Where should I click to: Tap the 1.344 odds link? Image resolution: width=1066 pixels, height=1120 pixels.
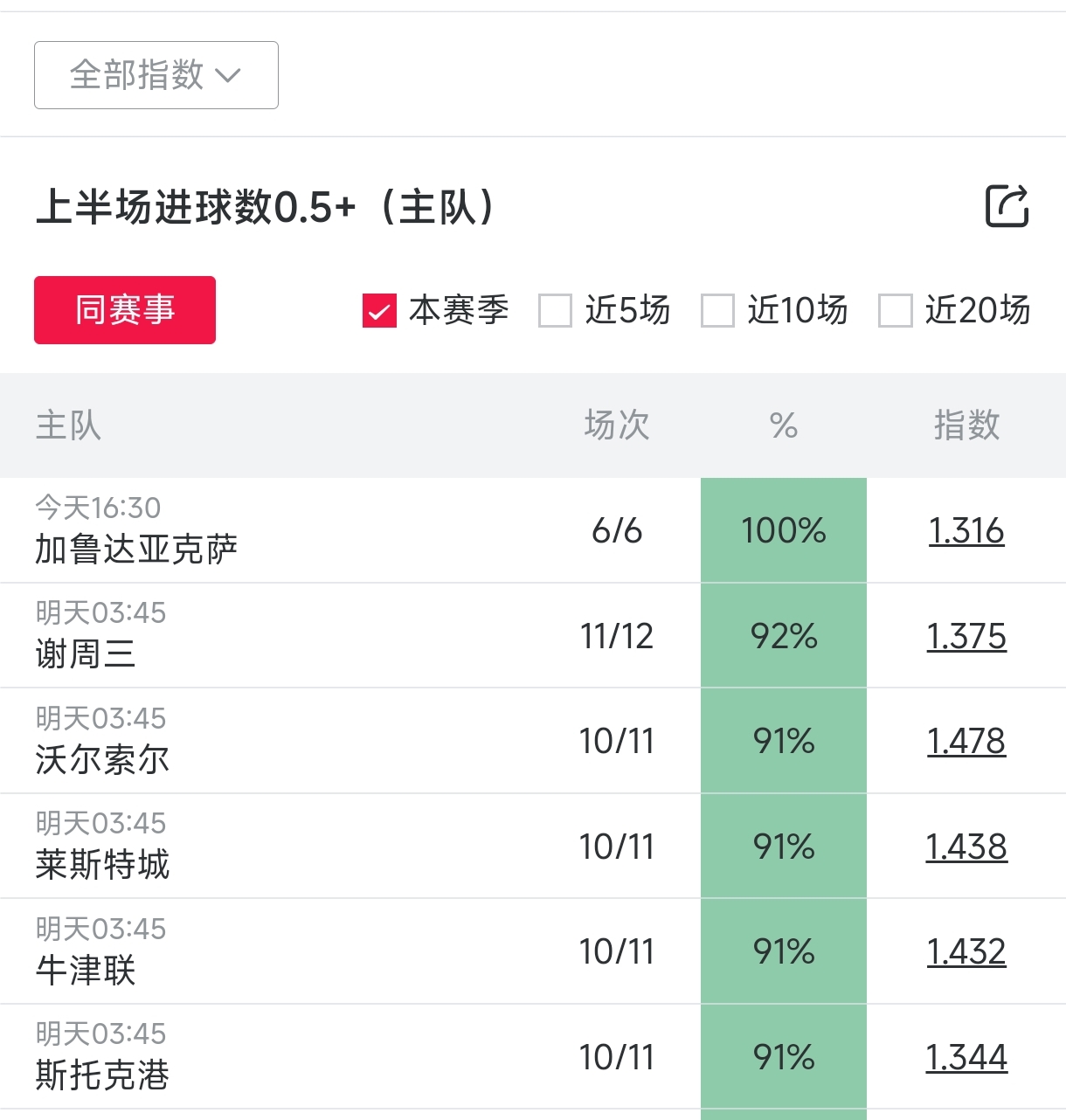(x=966, y=1057)
